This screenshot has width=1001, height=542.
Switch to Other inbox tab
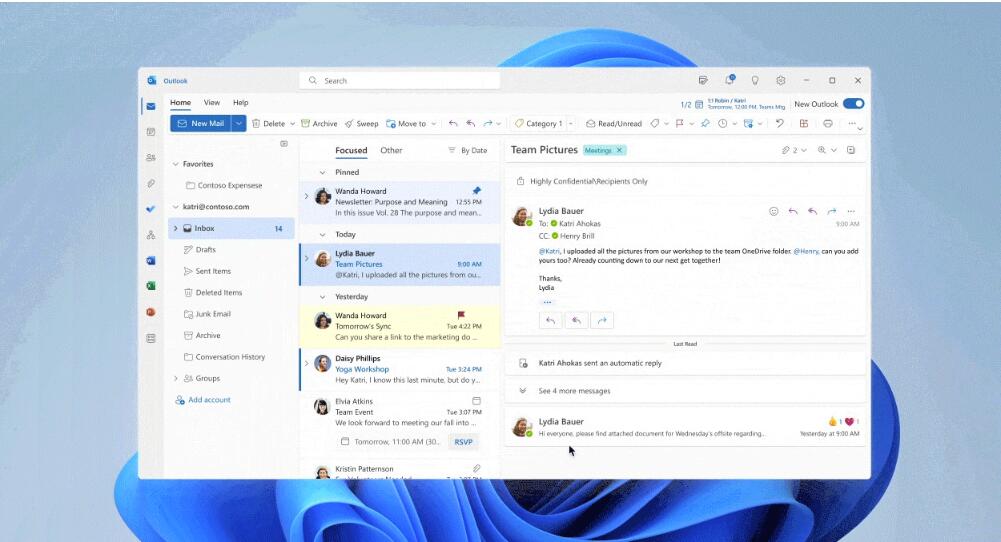tap(391, 151)
